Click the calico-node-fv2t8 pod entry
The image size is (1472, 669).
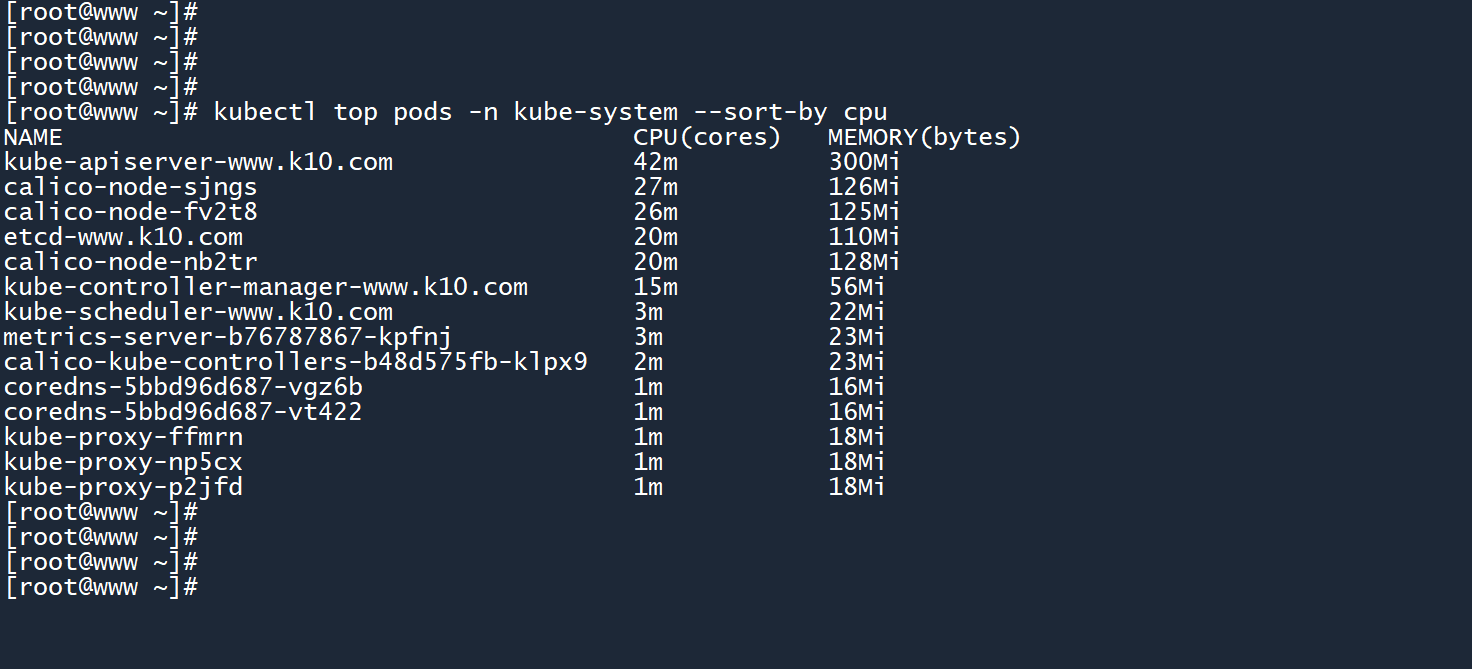click(131, 212)
